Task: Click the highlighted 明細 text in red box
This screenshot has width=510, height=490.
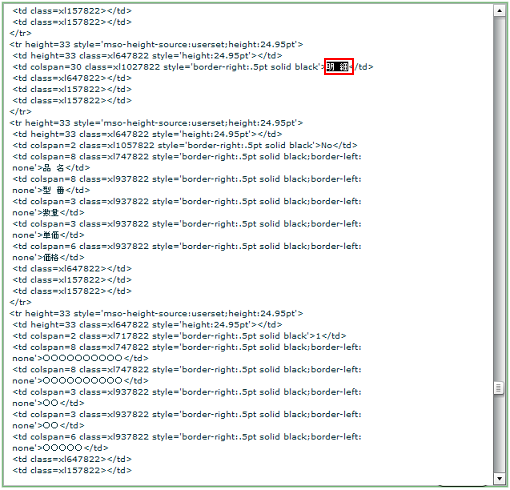Action: pyautogui.click(x=338, y=67)
